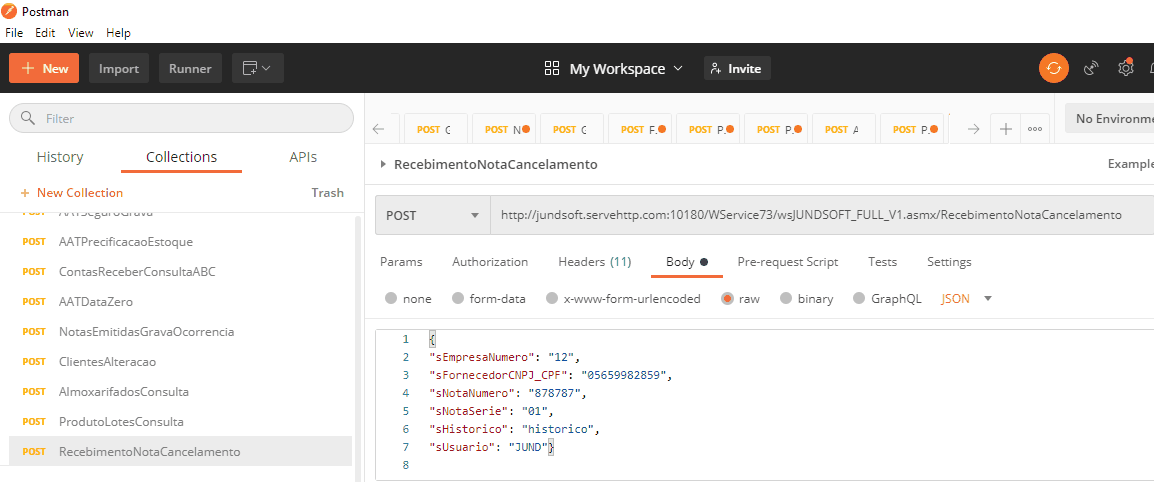This screenshot has height=482, width=1154.
Task: Expand the RecebimentoNotaCancelamento request description
Action: tap(384, 164)
